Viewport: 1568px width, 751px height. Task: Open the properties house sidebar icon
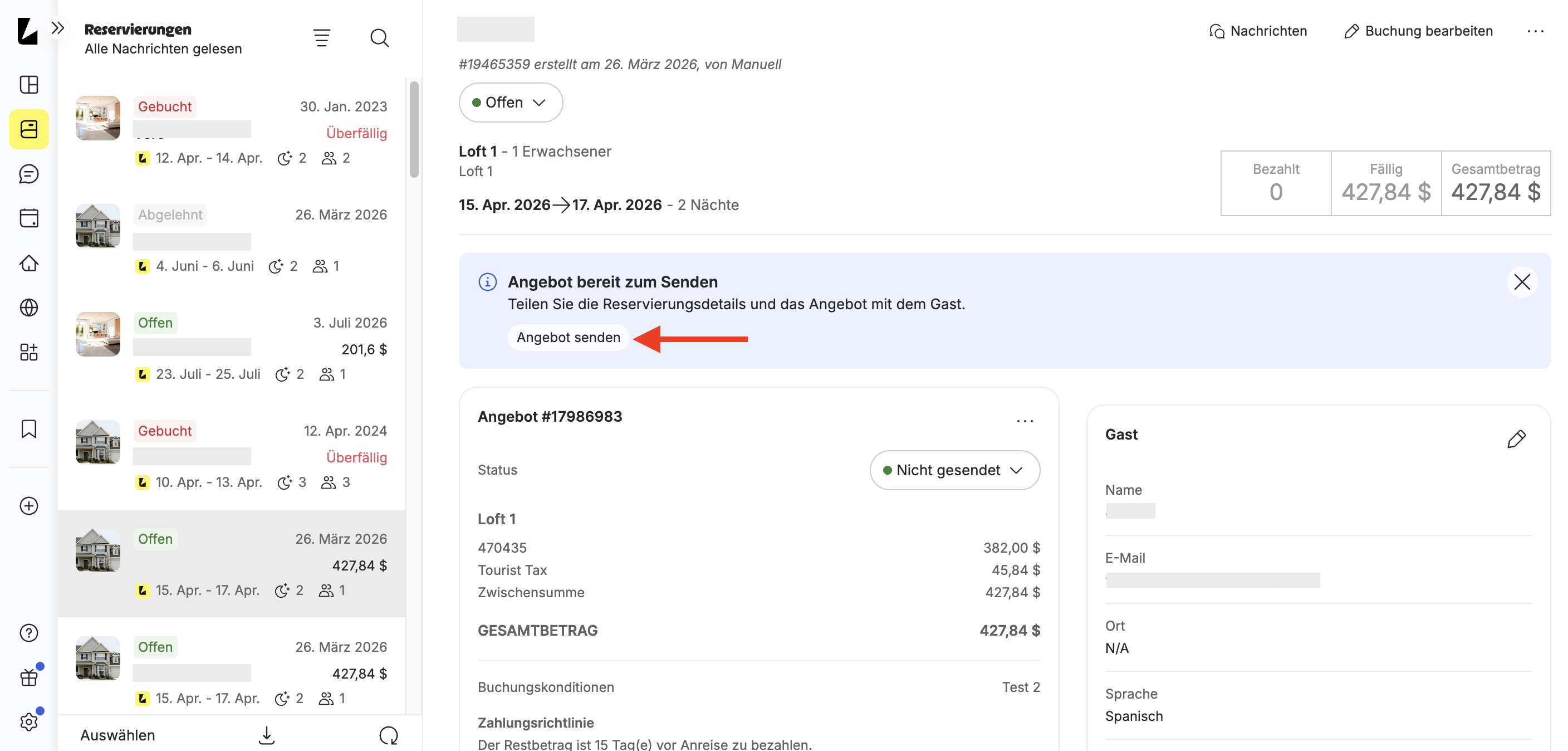coord(28,263)
